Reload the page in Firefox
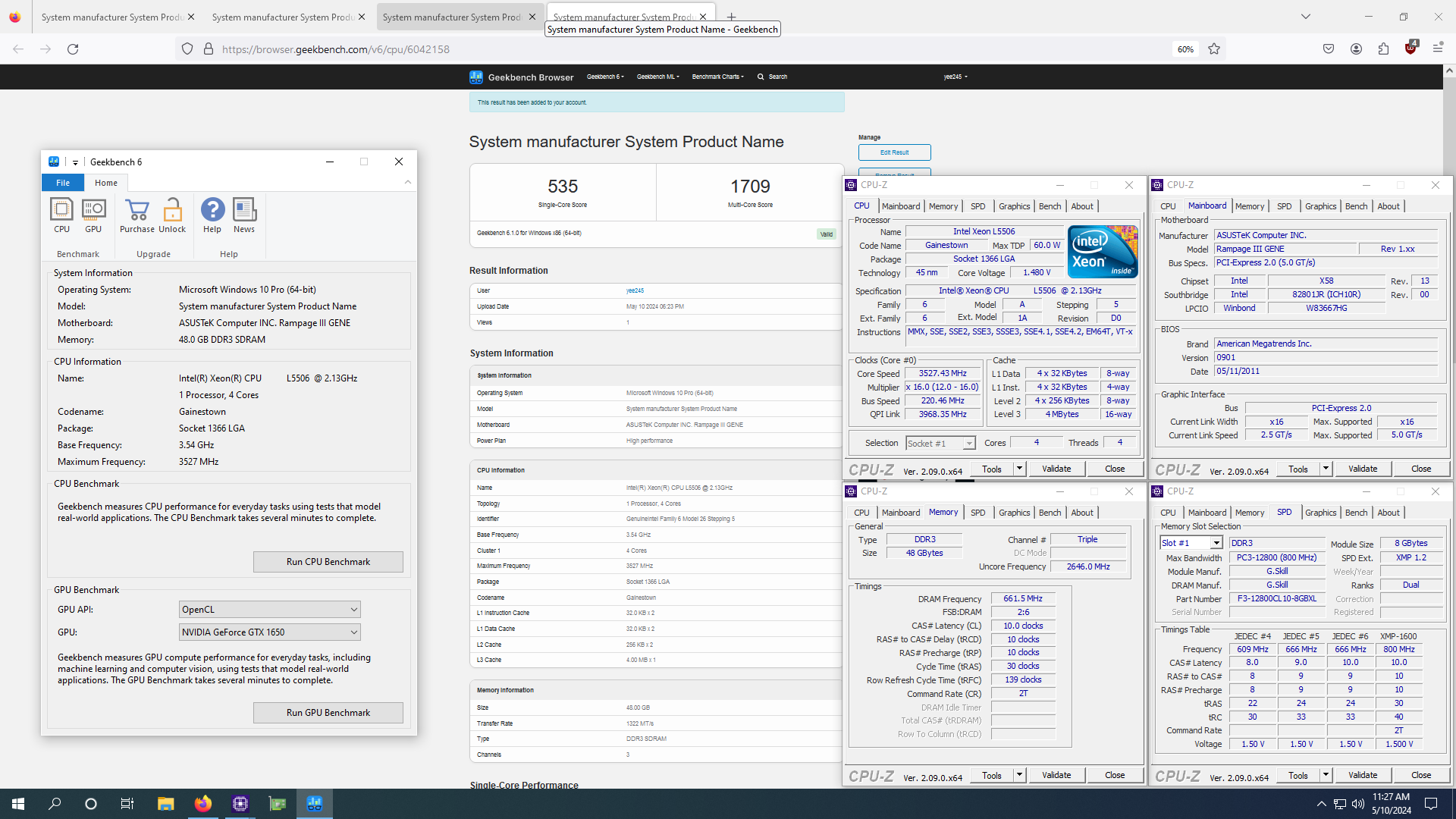 click(73, 49)
